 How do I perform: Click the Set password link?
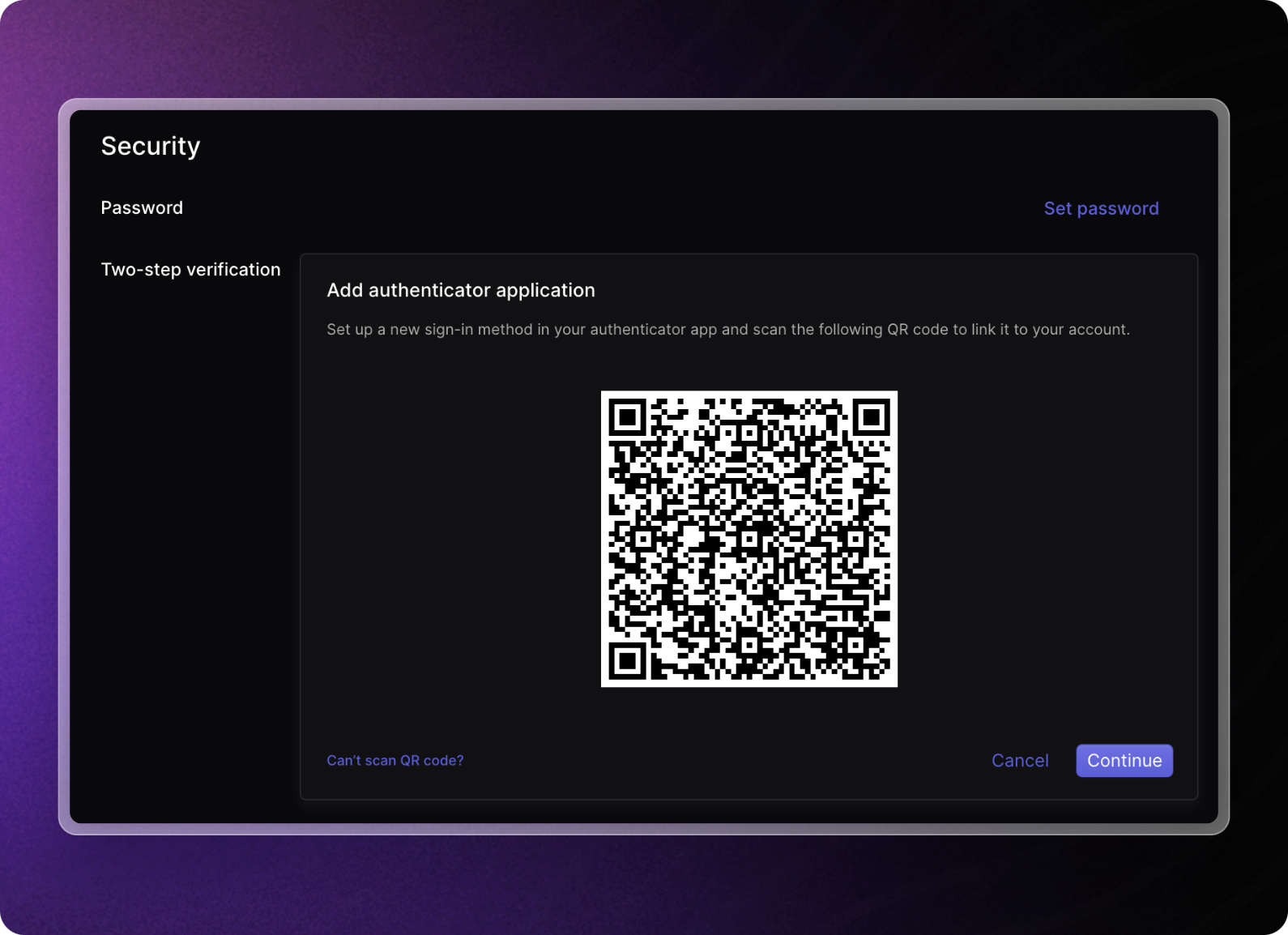[x=1101, y=208]
